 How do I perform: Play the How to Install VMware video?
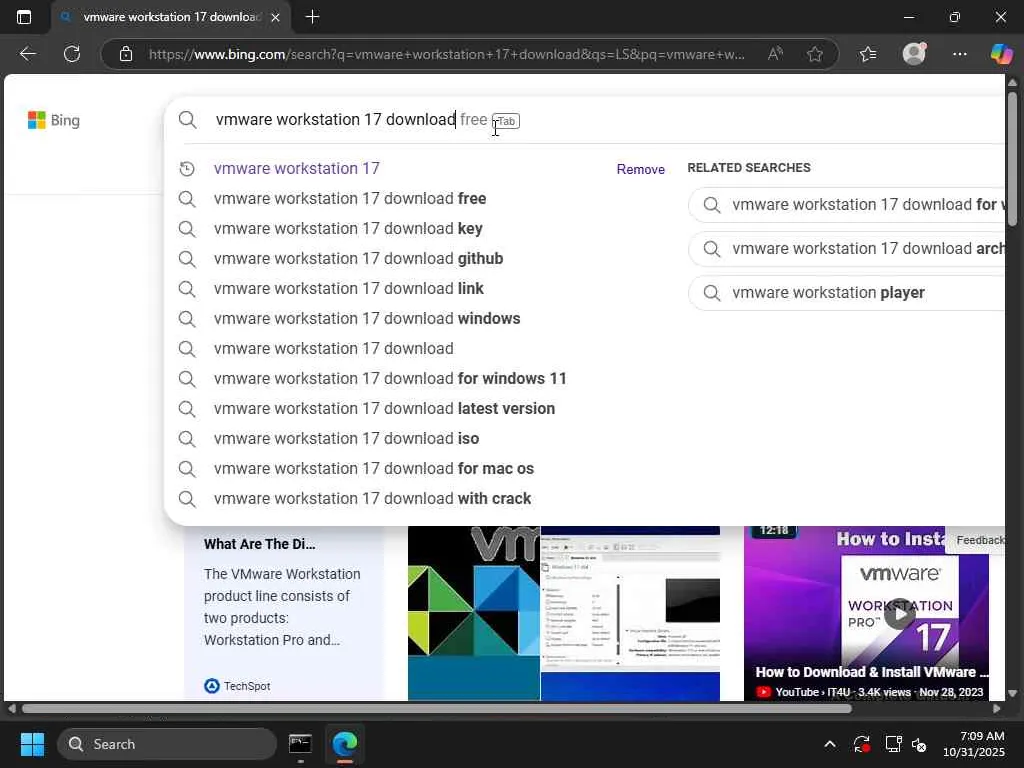[x=899, y=614]
